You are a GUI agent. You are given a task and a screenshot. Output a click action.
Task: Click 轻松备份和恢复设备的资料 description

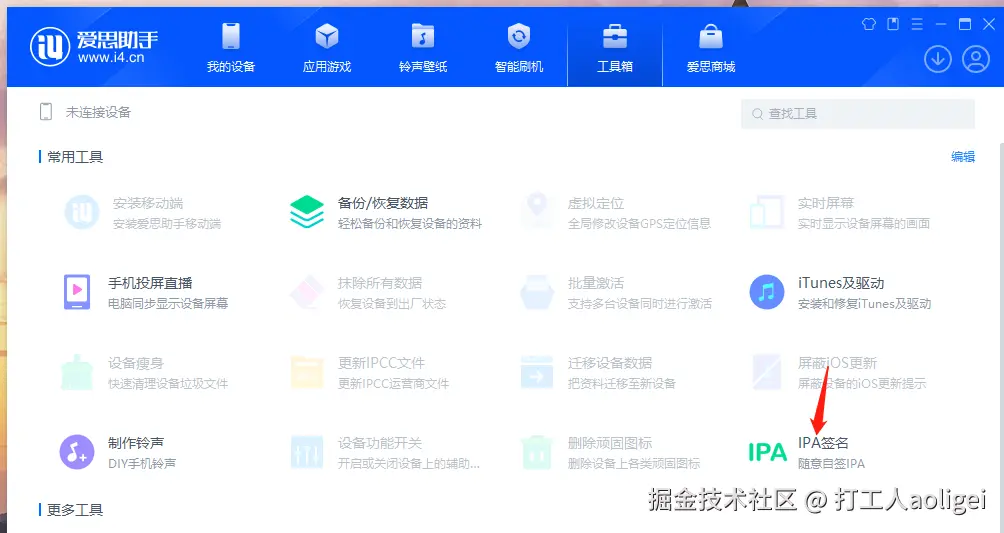click(x=410, y=224)
